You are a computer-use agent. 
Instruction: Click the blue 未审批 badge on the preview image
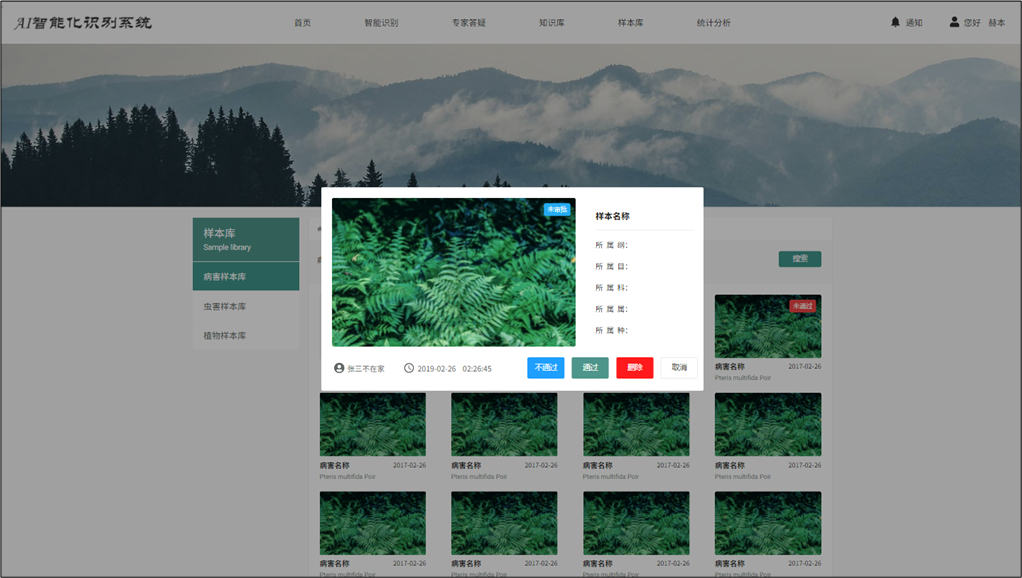(x=557, y=210)
